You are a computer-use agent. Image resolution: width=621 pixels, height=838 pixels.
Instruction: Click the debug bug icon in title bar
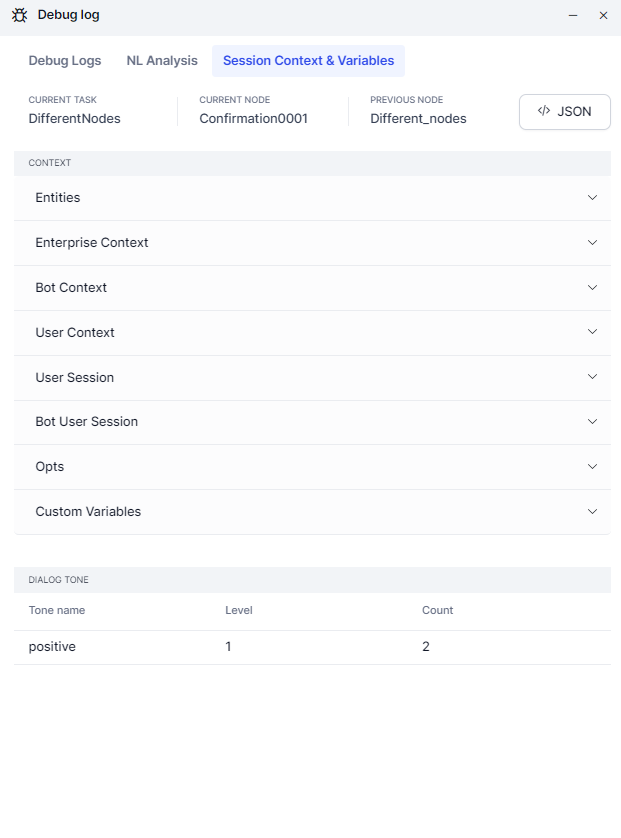20,15
